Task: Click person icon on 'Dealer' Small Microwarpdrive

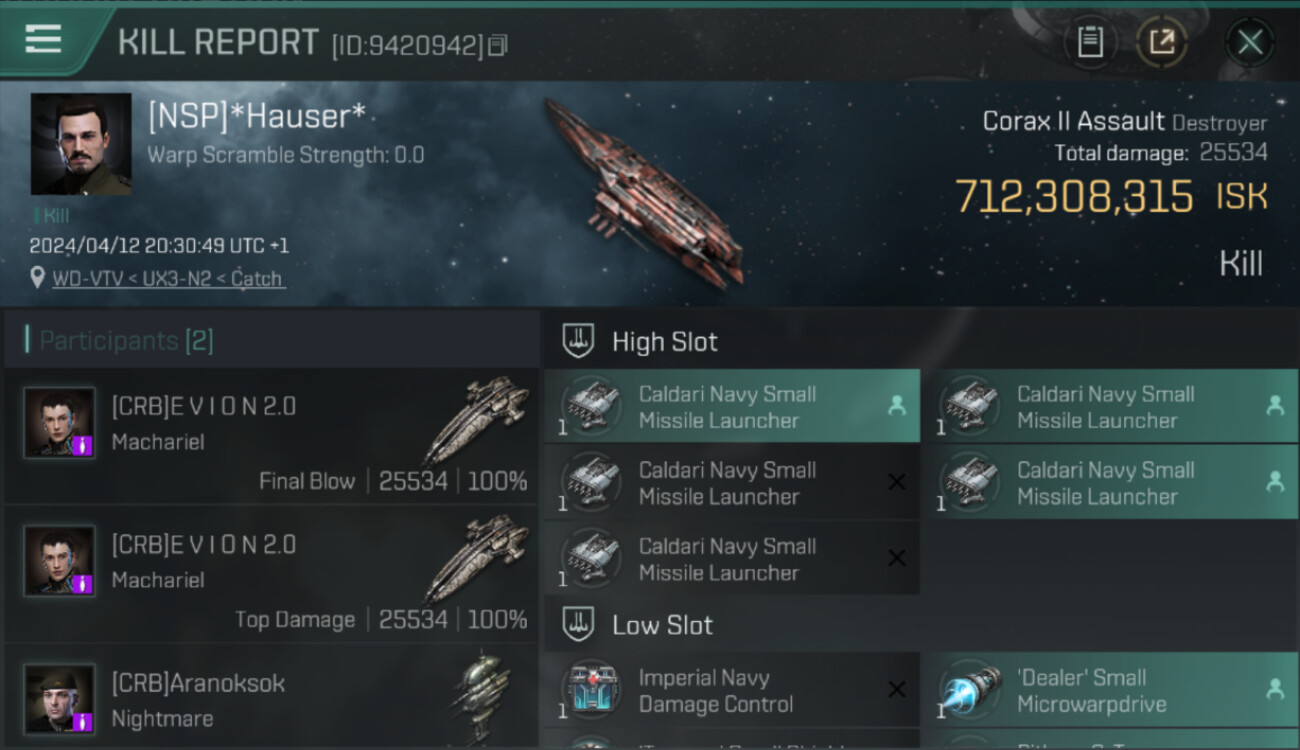Action: coord(1275,689)
